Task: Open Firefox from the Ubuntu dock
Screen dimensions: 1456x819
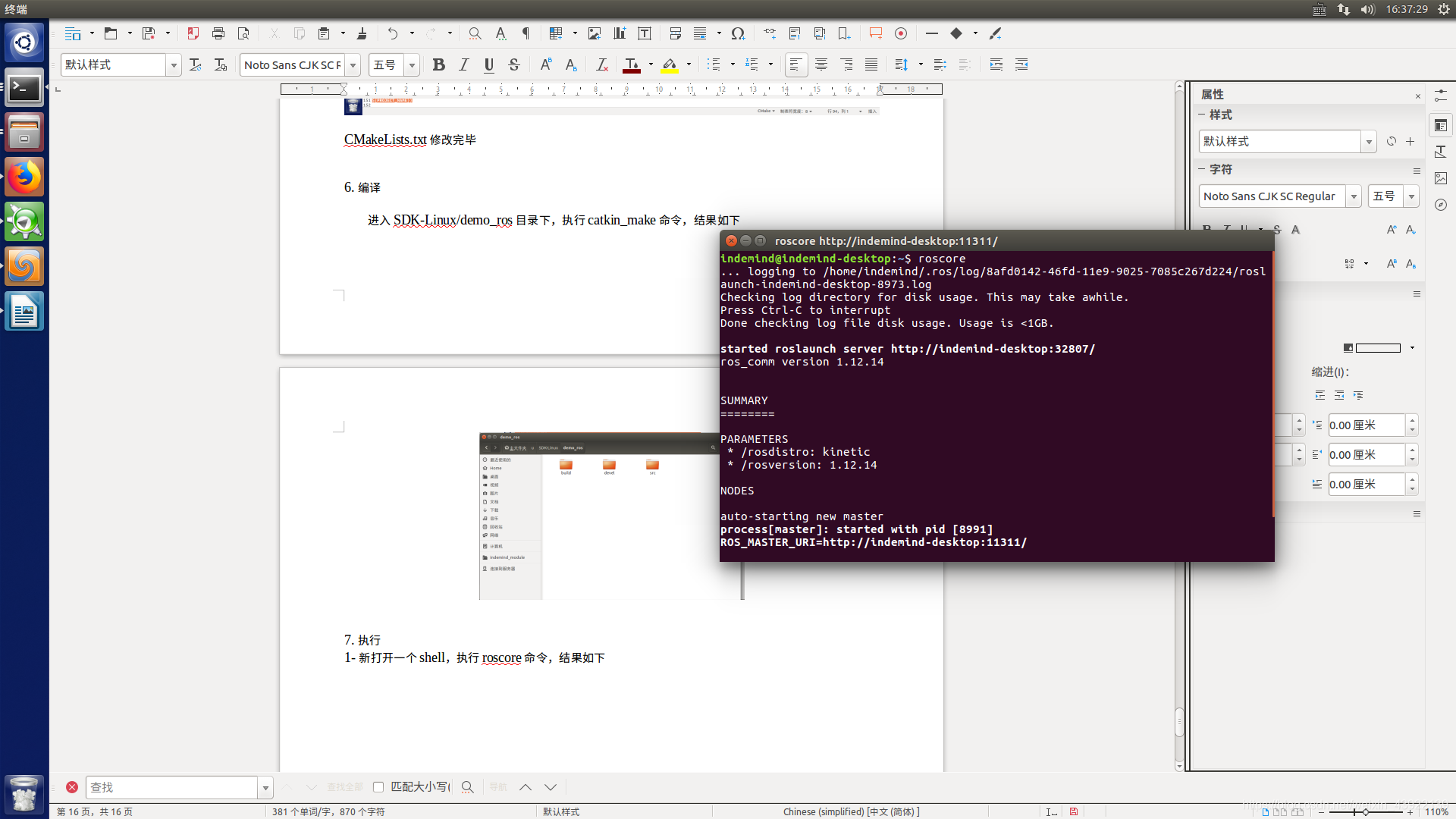Action: click(x=24, y=177)
